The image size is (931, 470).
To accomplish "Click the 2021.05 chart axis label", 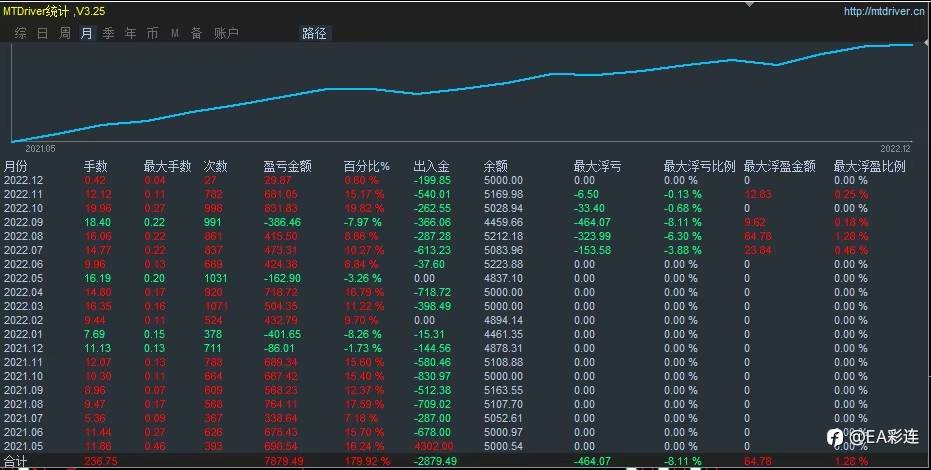I will (x=40, y=148).
